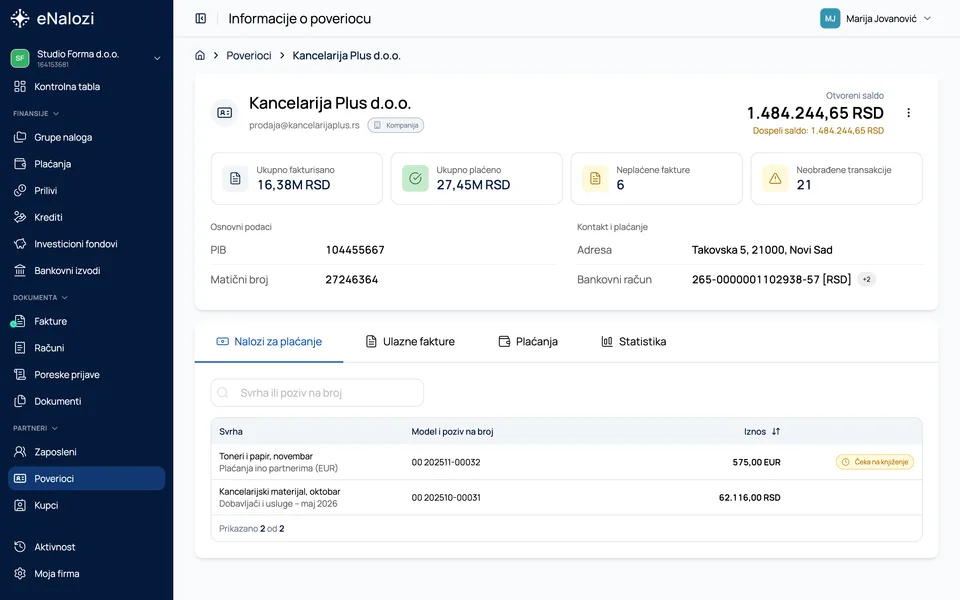
Task: Click the Ukupno fakturisano document icon
Action: [235, 178]
